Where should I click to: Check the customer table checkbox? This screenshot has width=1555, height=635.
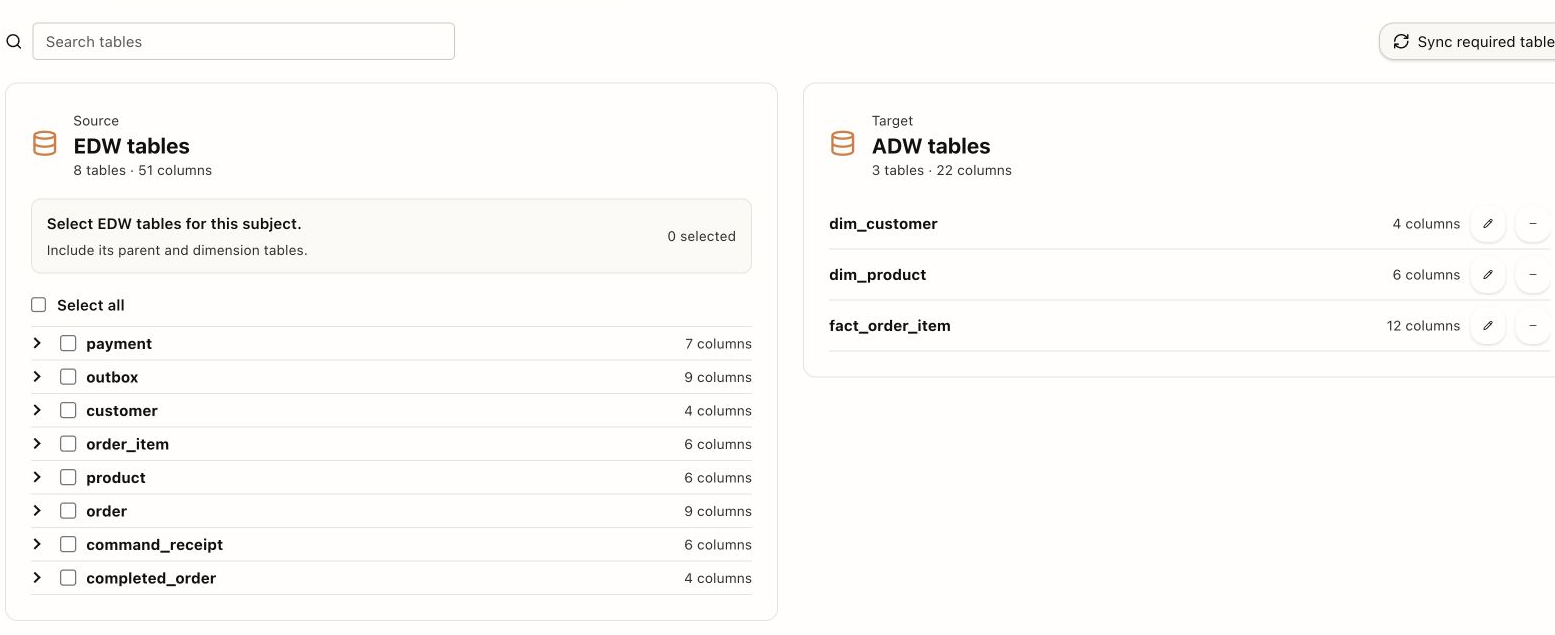pos(68,410)
